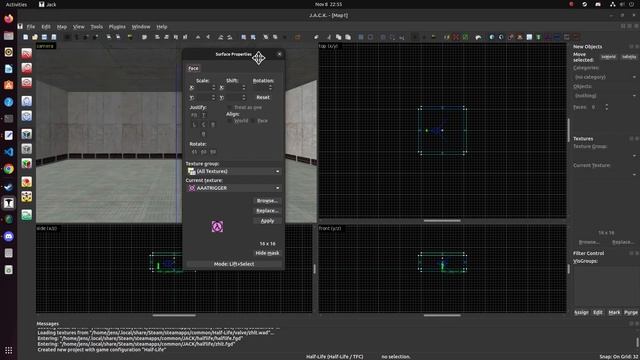Image resolution: width=640 pixels, height=360 pixels.
Task: Click the green down-arrow toolbar icon
Action: [538, 37]
